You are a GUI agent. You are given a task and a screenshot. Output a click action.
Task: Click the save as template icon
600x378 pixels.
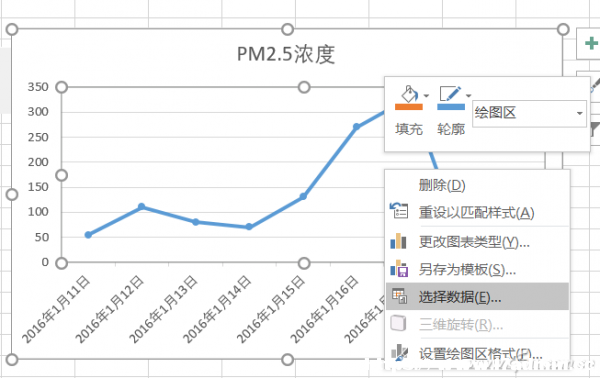coord(399,269)
